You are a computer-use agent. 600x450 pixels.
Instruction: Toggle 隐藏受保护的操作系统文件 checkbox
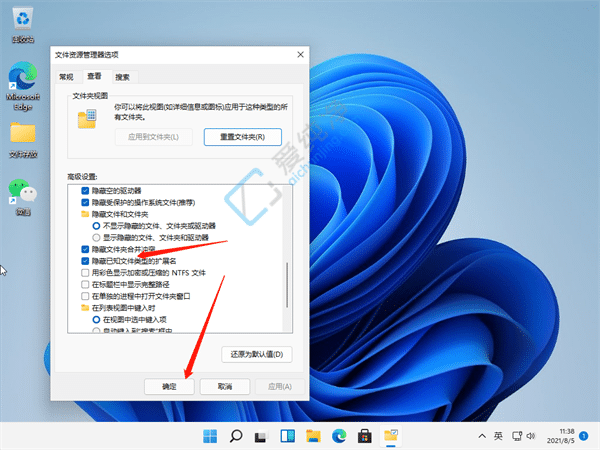(85, 202)
